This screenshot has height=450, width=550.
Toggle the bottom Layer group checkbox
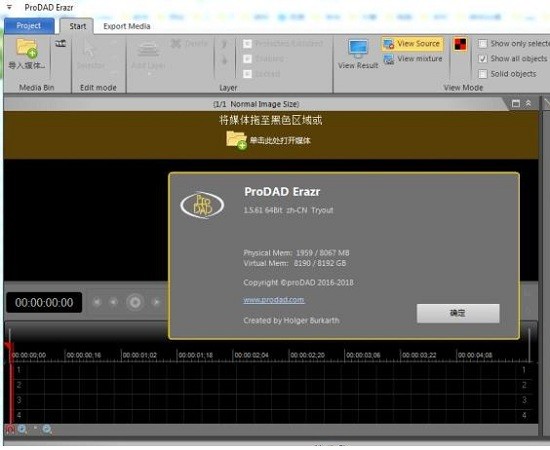248,74
